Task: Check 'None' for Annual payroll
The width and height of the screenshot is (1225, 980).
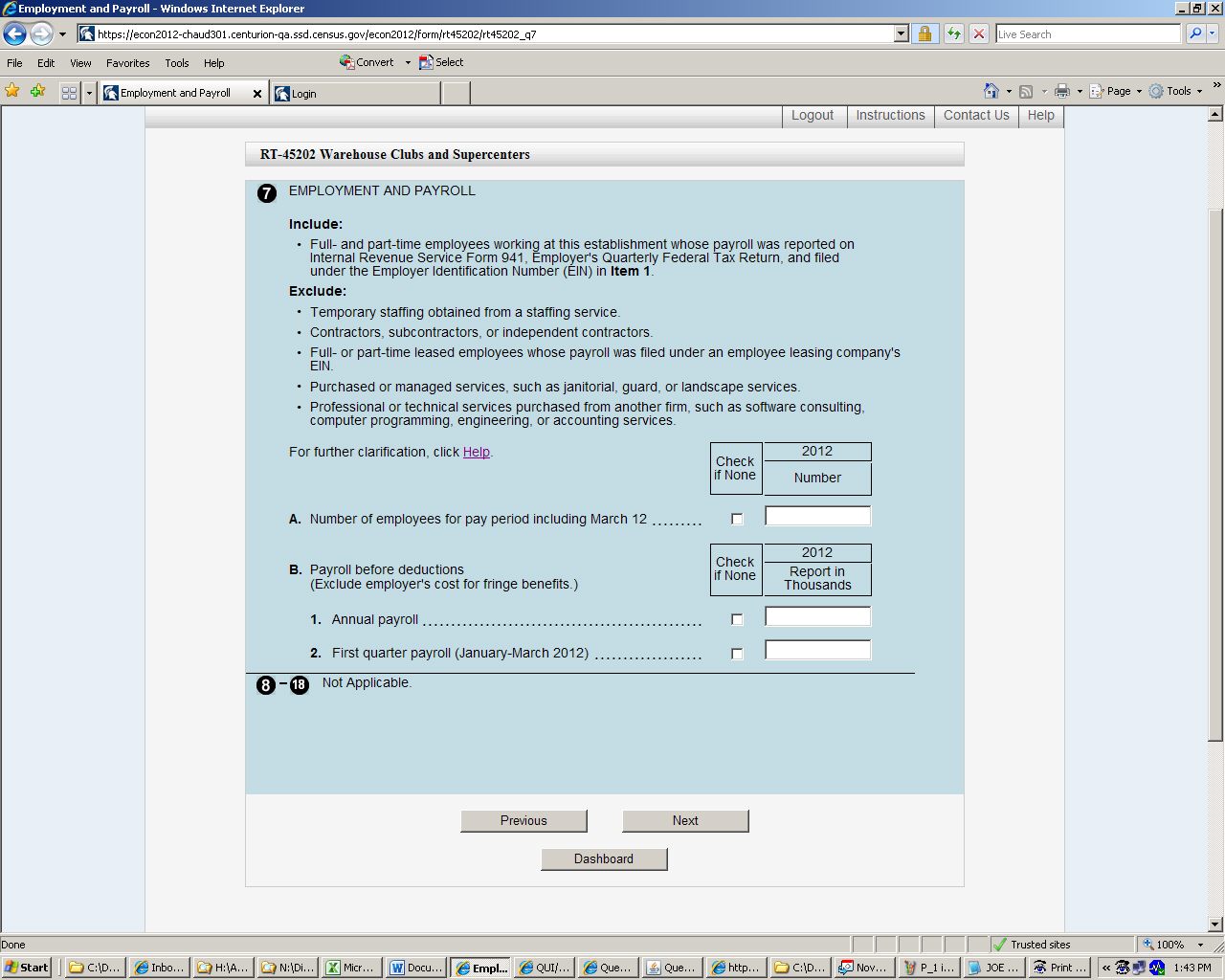Action: [x=737, y=619]
